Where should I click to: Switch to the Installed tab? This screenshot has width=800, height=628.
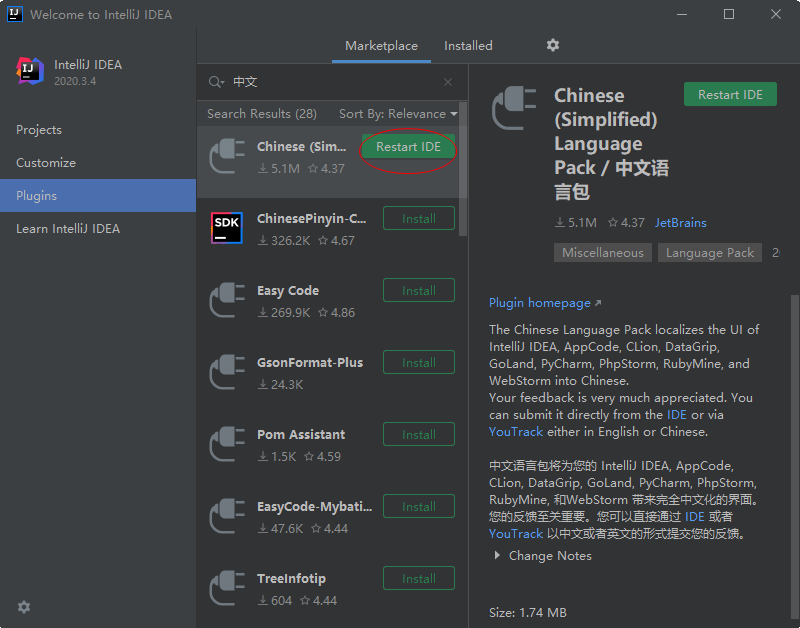(x=468, y=46)
